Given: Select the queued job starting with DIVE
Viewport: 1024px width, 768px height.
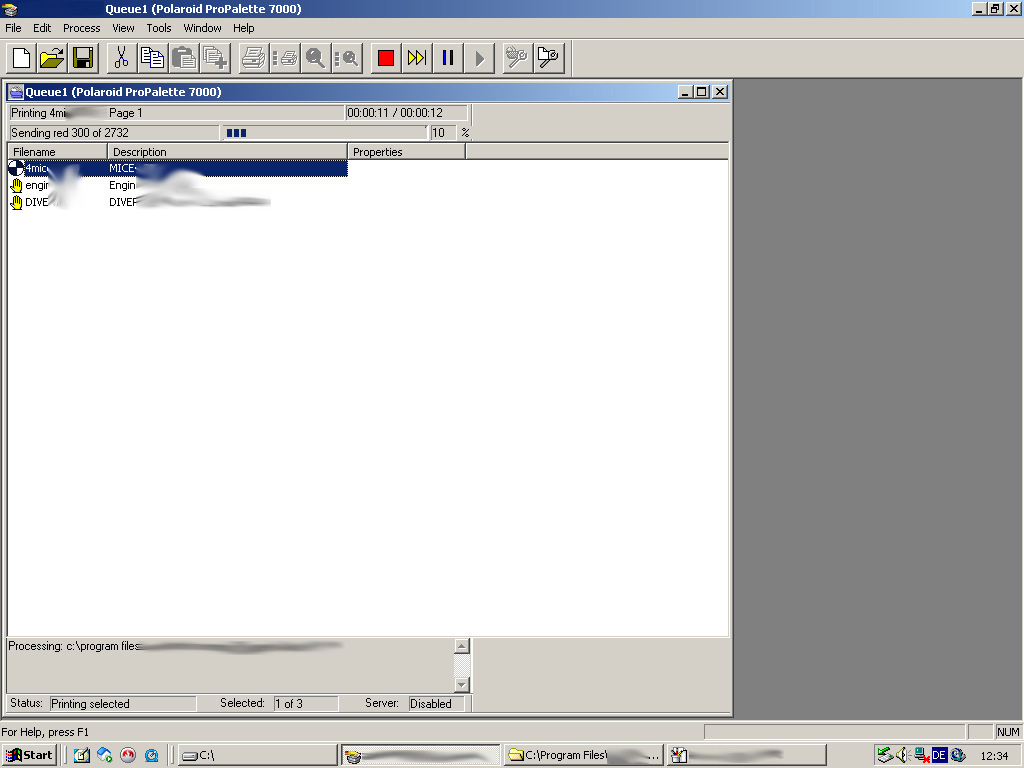Looking at the screenshot, I should click(x=178, y=202).
